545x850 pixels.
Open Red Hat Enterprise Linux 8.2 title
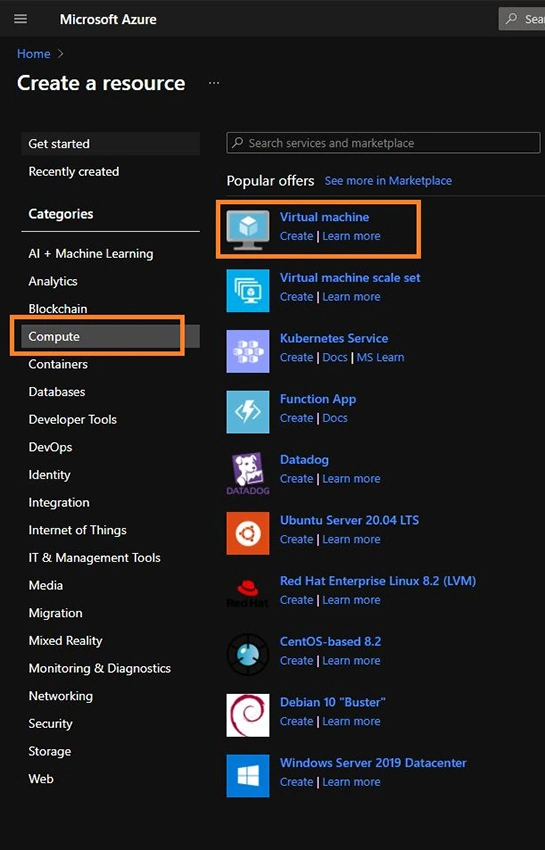pos(378,581)
